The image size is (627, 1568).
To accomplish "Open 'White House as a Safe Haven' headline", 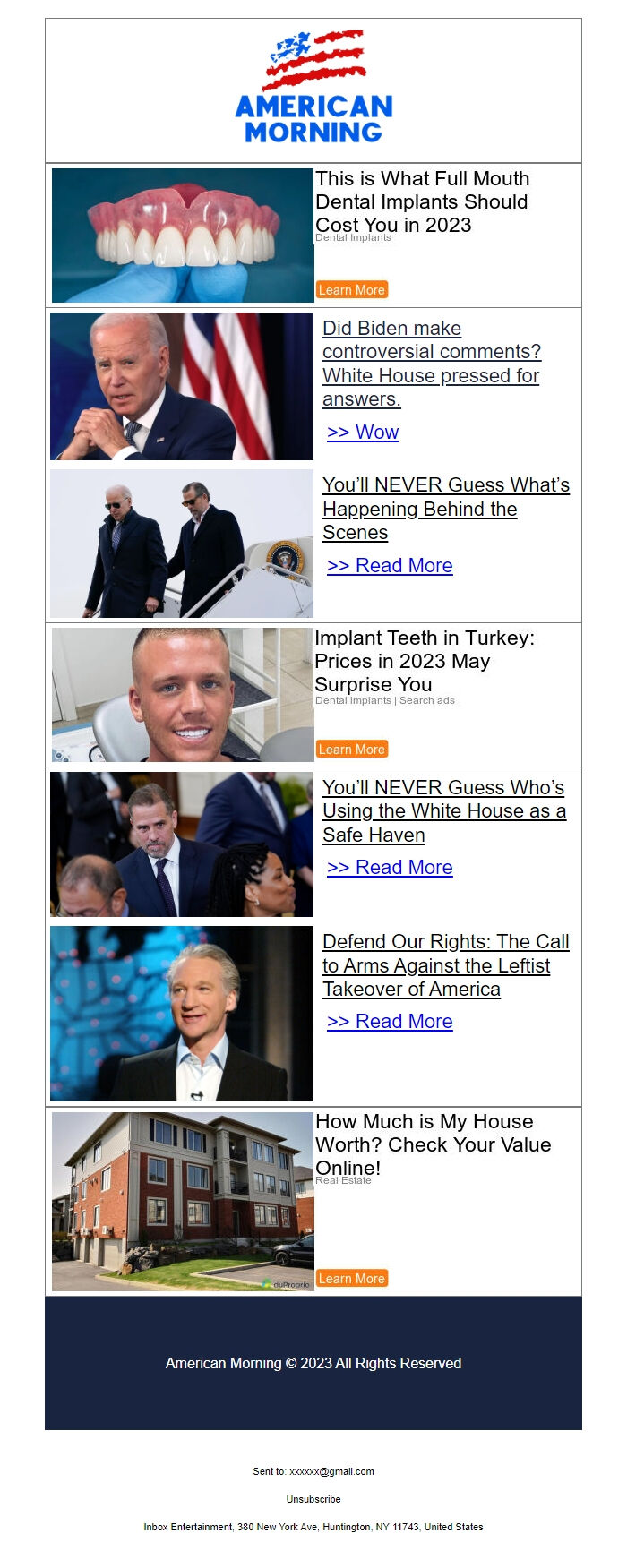I will pos(444,811).
